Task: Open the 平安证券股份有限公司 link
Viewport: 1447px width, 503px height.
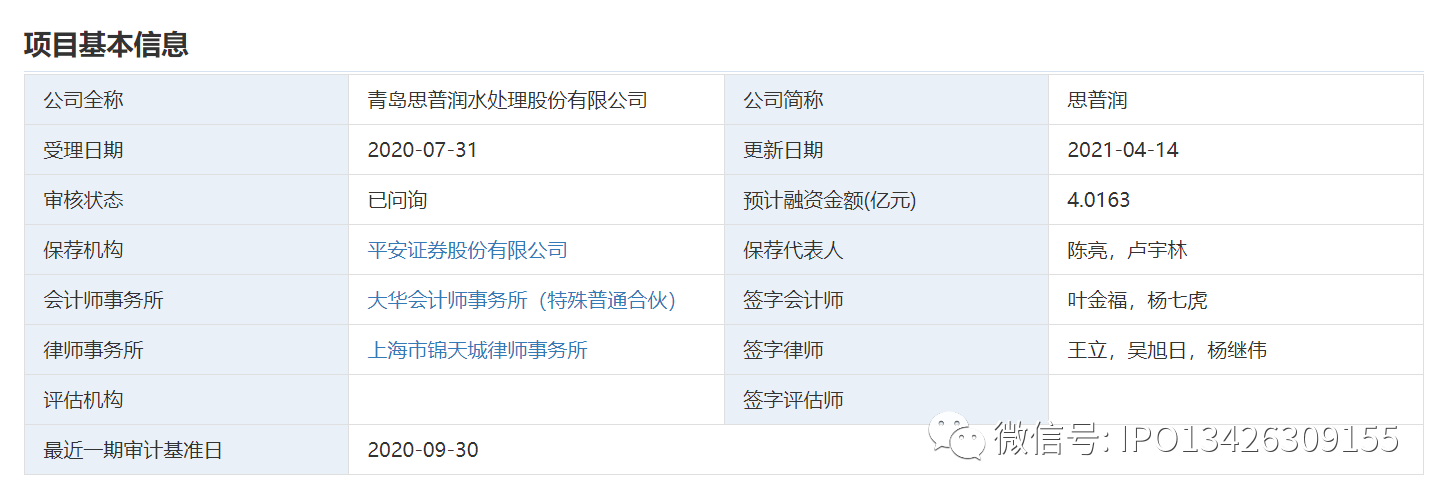Action: (x=467, y=250)
